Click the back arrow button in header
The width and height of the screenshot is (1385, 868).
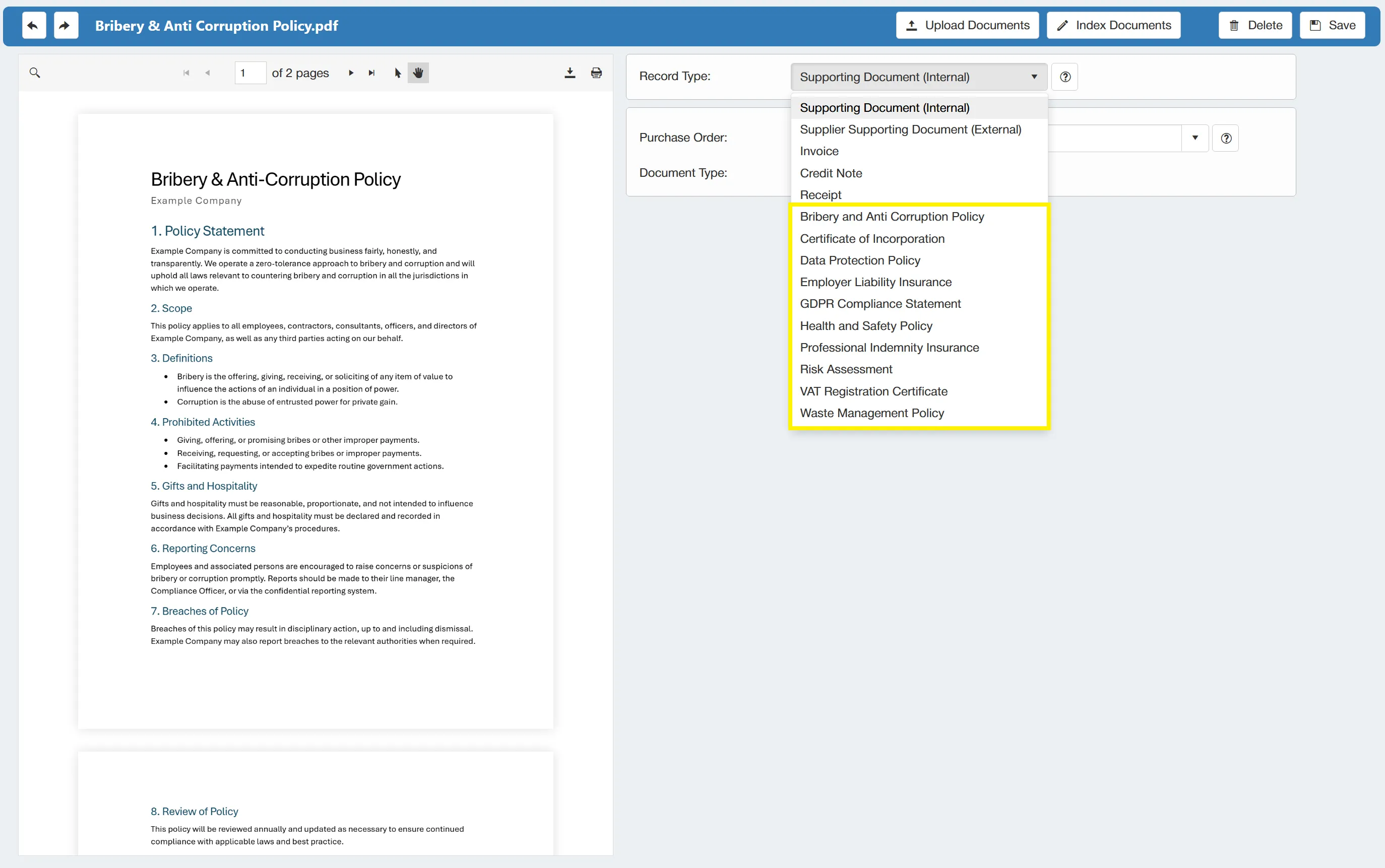click(34, 25)
